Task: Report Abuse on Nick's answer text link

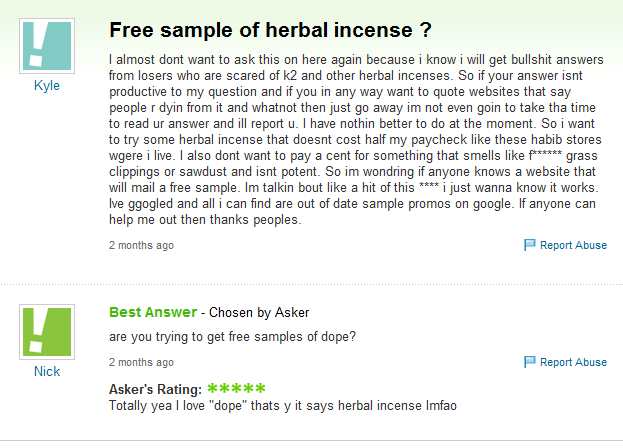Action: click(x=573, y=362)
